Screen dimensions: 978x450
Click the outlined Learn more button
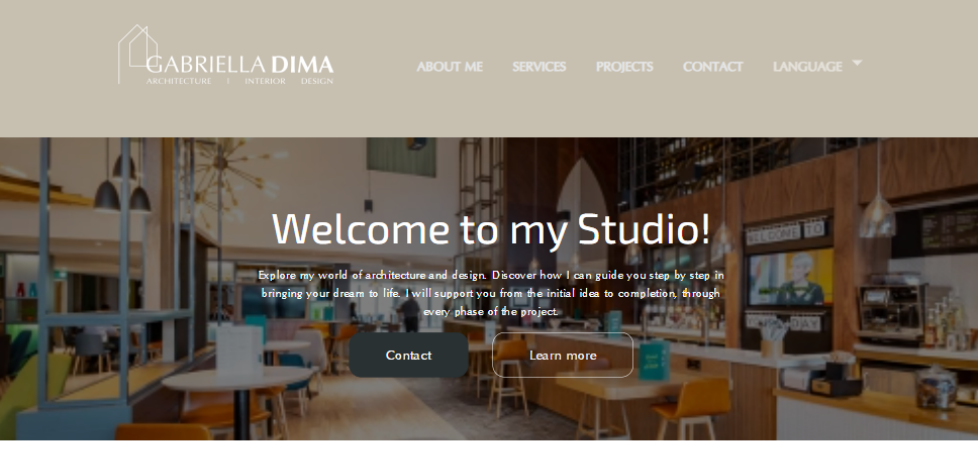coord(563,355)
